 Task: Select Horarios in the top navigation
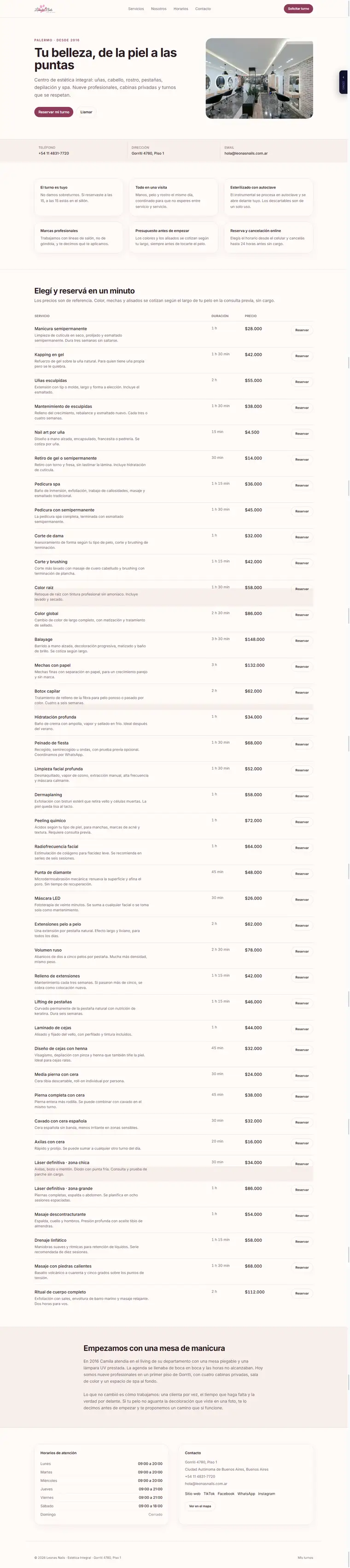(181, 9)
